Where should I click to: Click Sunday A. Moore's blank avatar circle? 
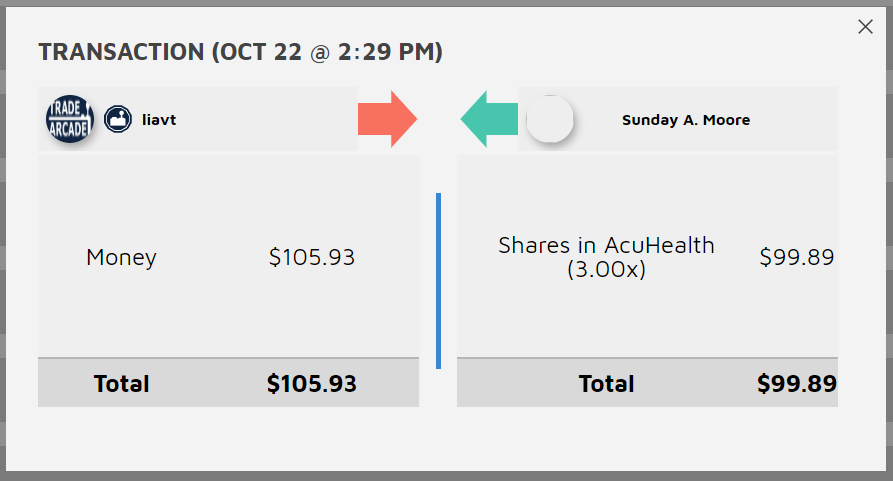(549, 119)
